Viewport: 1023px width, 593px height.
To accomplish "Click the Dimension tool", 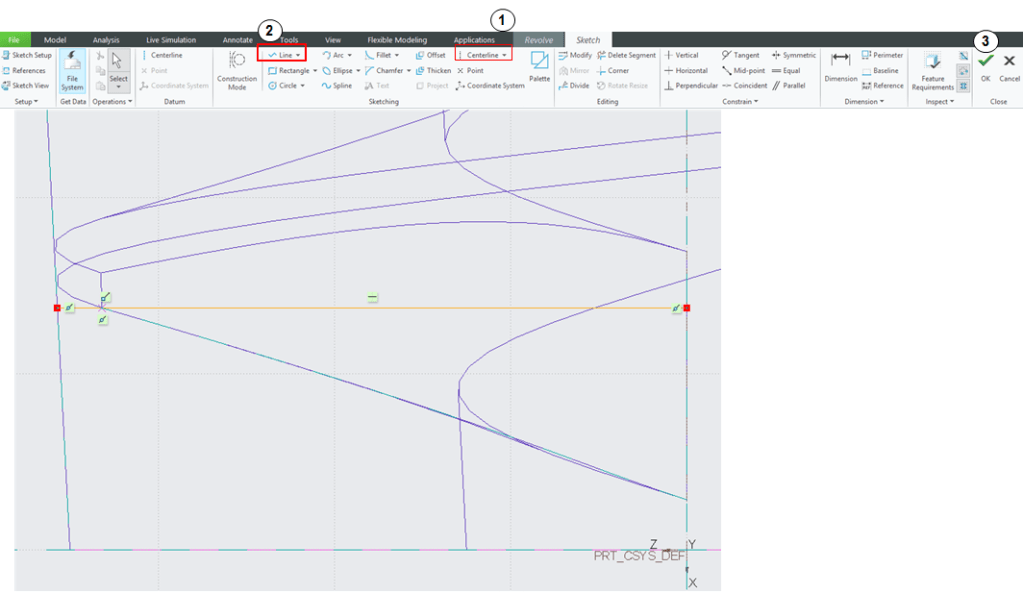I will [x=840, y=66].
